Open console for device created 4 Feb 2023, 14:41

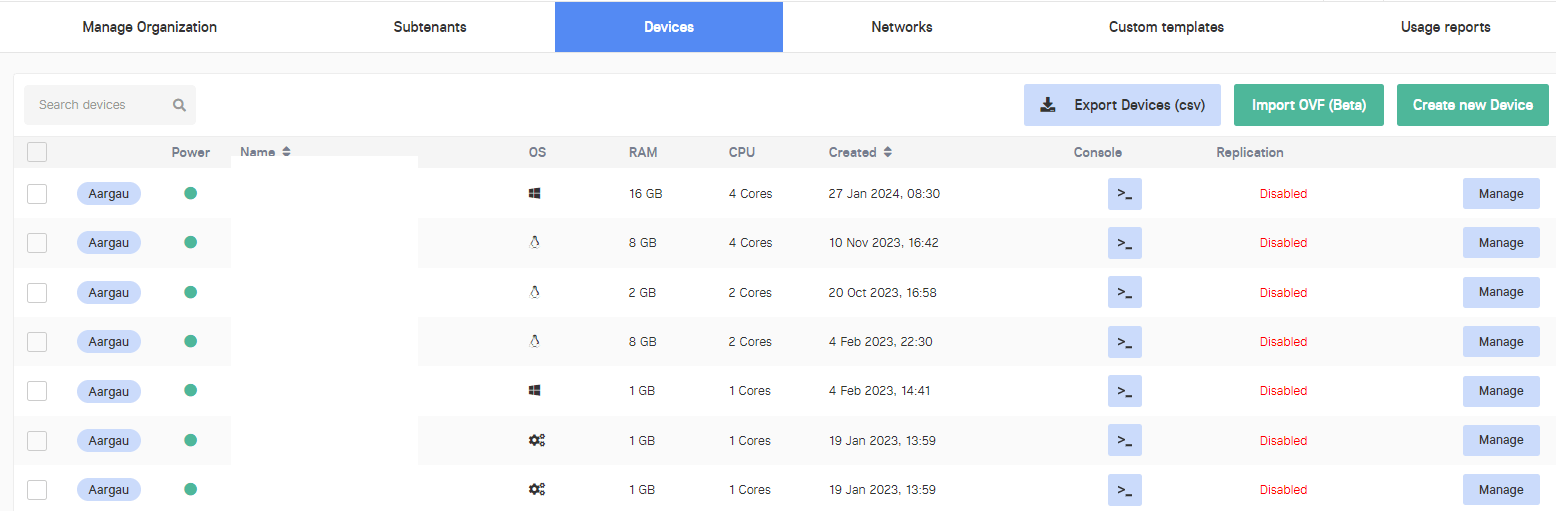coord(1124,391)
